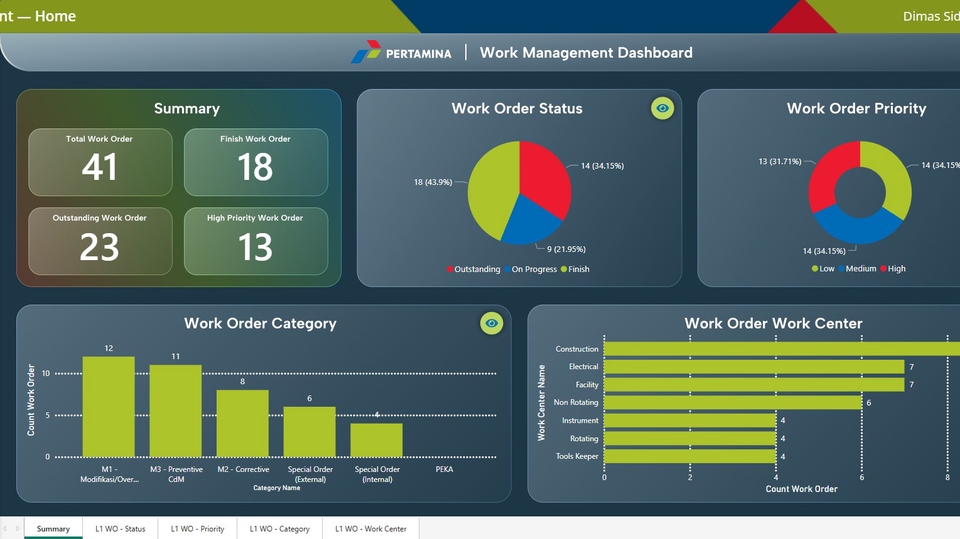Viewport: 960px width, 539px height.
Task: Click the eye icon on Work Order Category
Action: coord(491,323)
